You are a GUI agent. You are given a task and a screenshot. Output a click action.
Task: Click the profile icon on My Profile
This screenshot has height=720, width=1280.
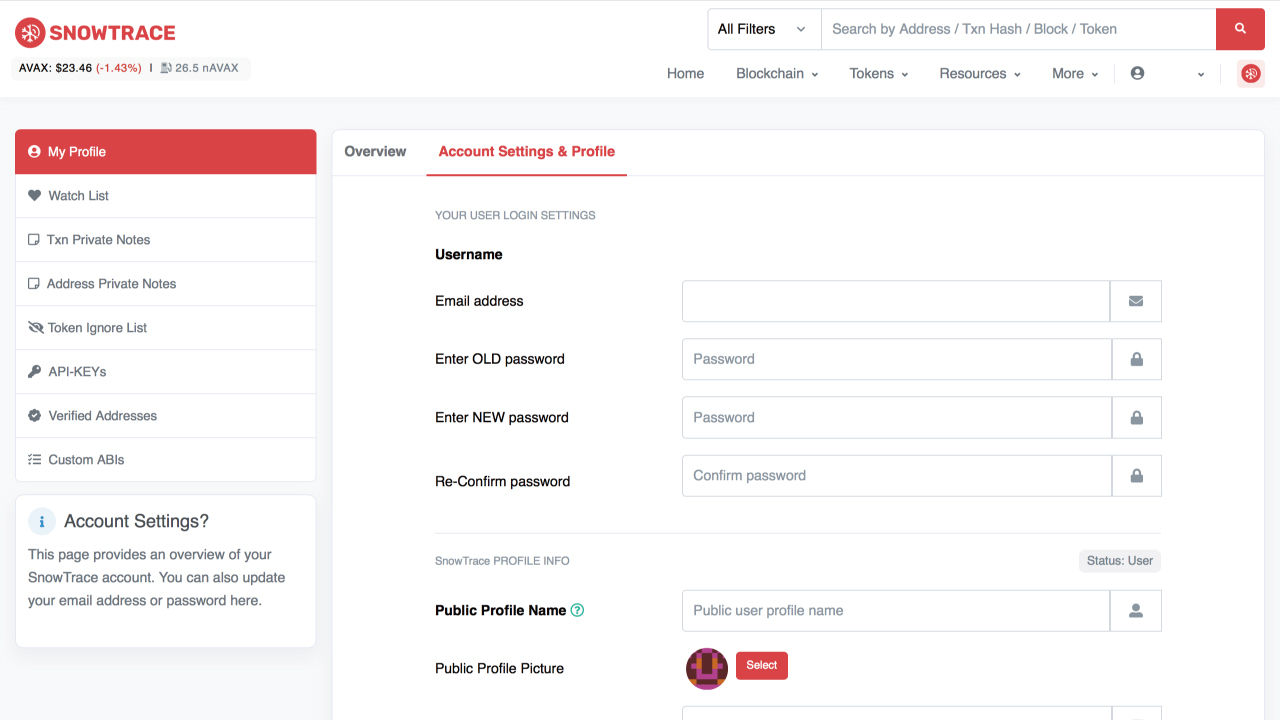tap(35, 152)
